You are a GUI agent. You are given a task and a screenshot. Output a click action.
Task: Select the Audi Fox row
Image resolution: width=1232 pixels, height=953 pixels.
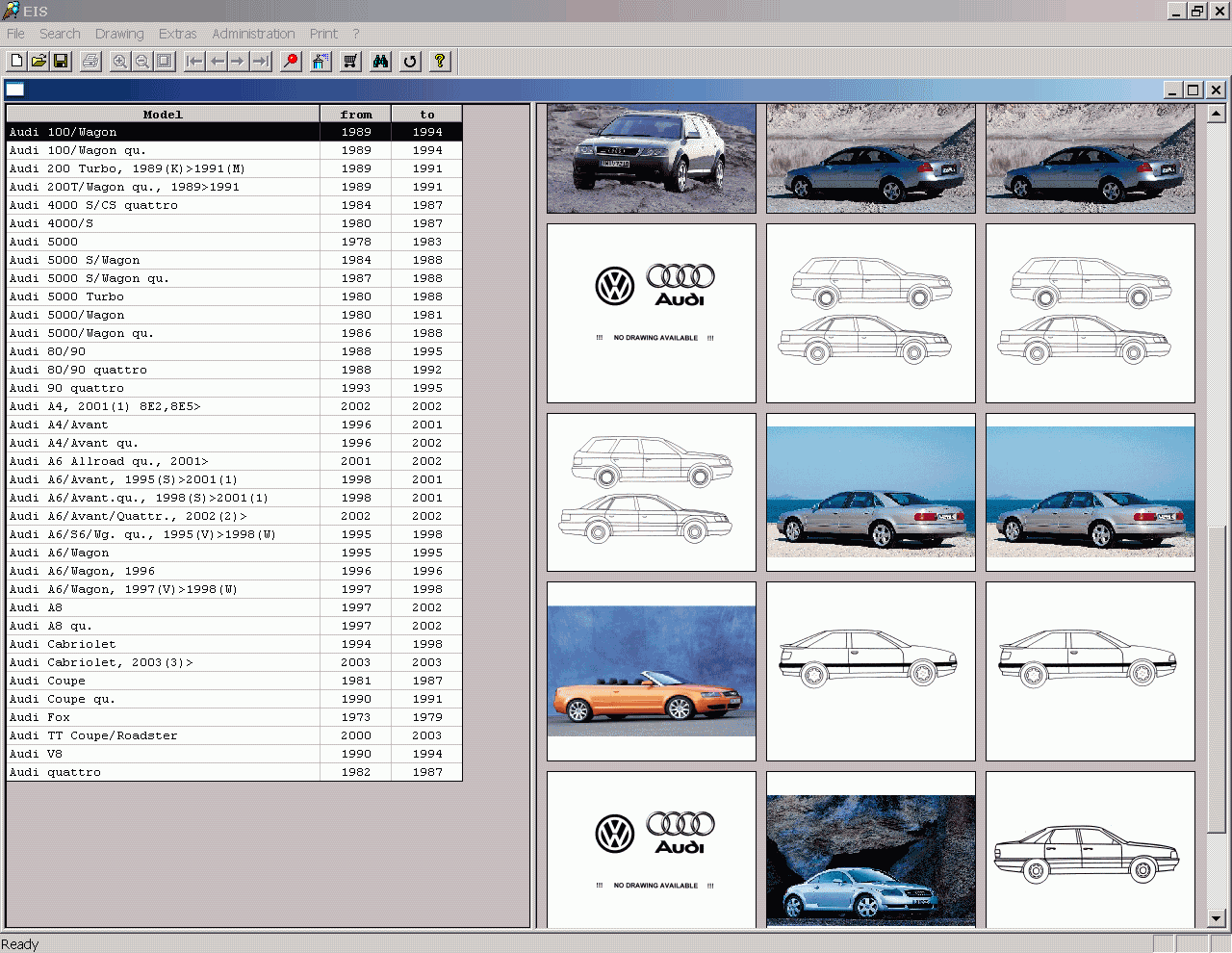[x=234, y=717]
